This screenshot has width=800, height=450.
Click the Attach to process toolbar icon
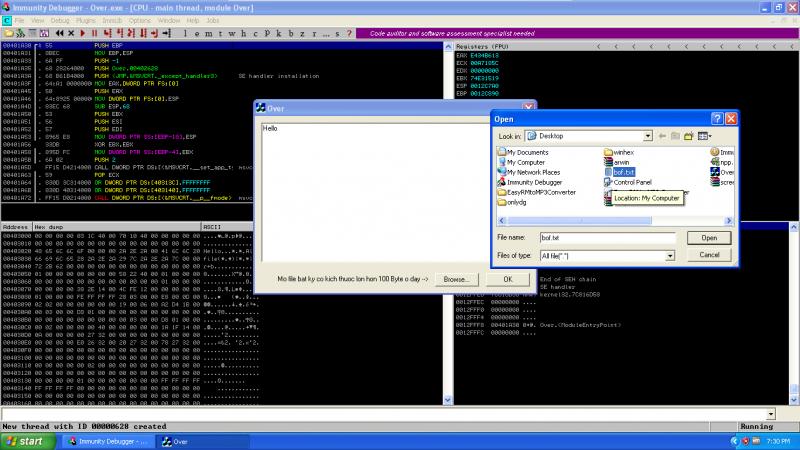[20, 33]
